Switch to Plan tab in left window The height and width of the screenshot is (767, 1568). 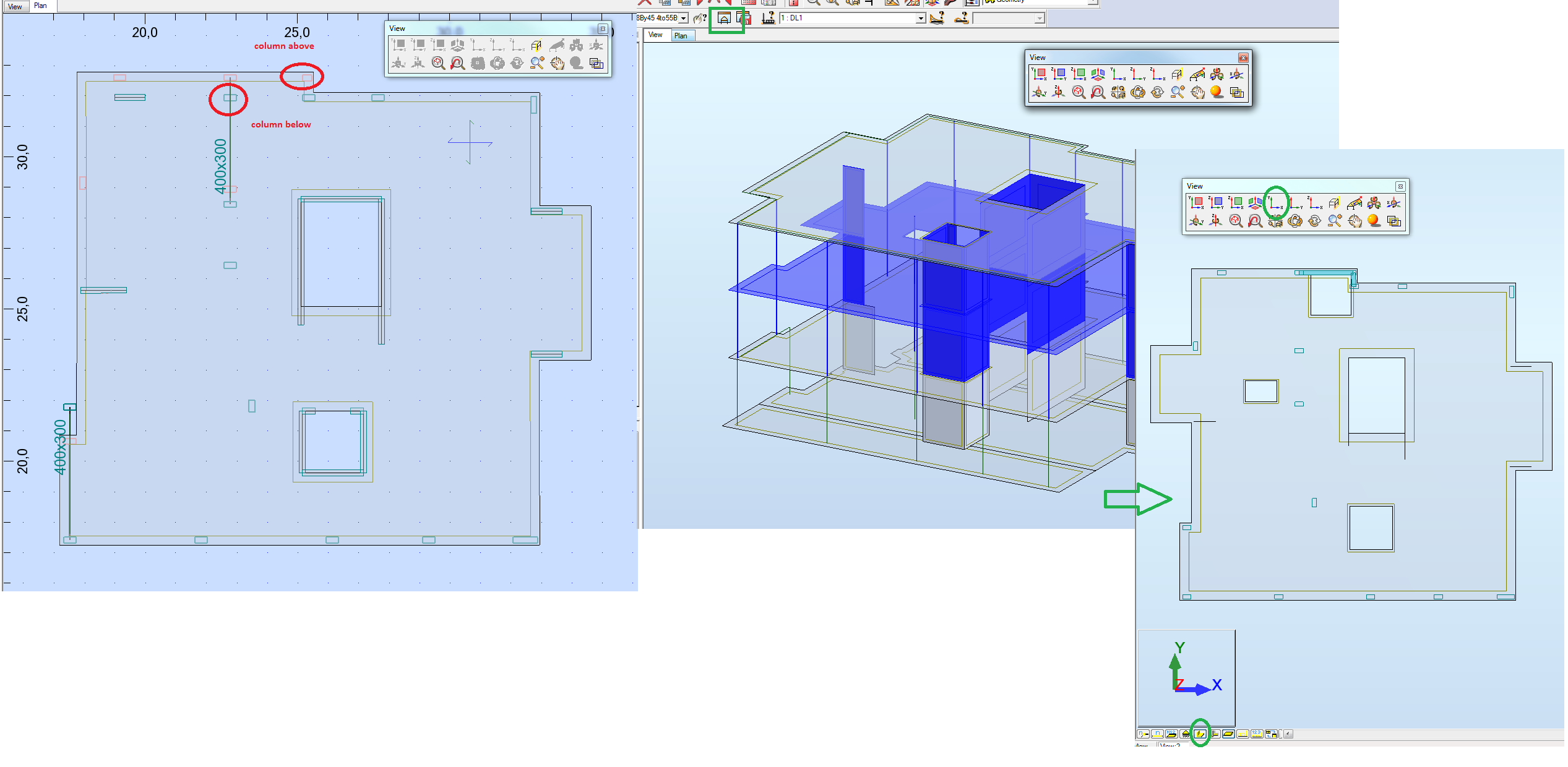(40, 6)
